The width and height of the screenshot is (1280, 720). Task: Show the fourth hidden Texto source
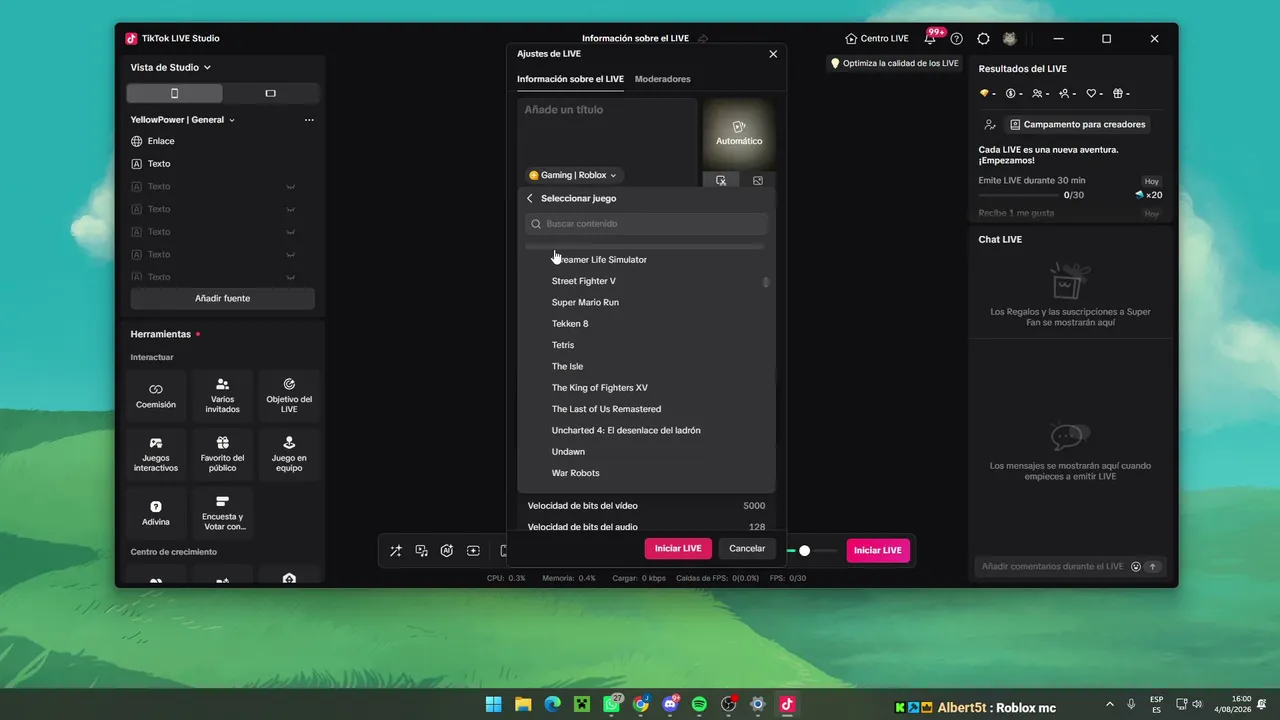tap(291, 255)
